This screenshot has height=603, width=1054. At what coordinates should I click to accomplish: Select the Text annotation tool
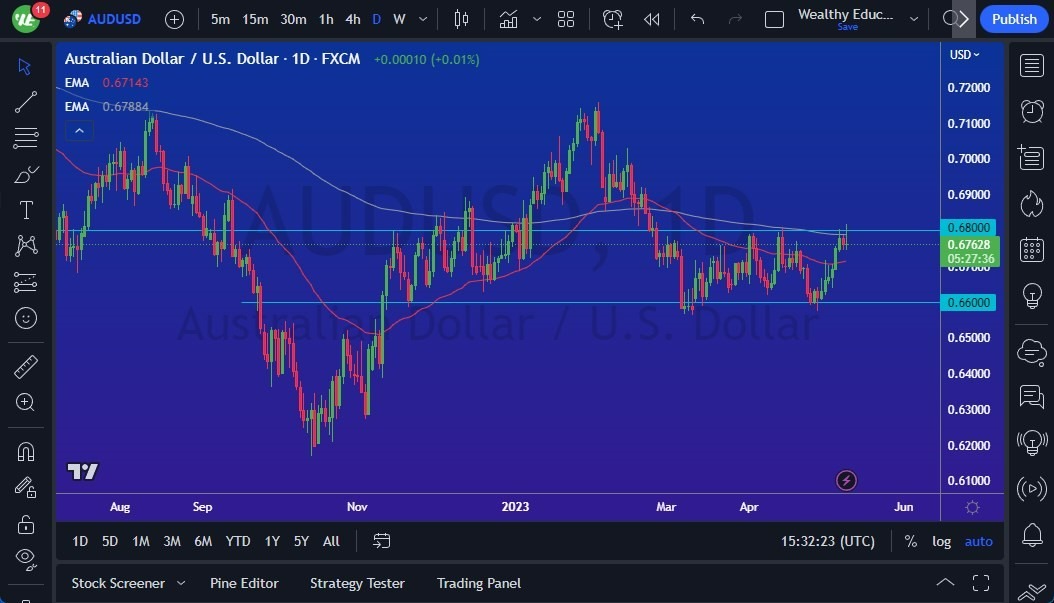(25, 209)
